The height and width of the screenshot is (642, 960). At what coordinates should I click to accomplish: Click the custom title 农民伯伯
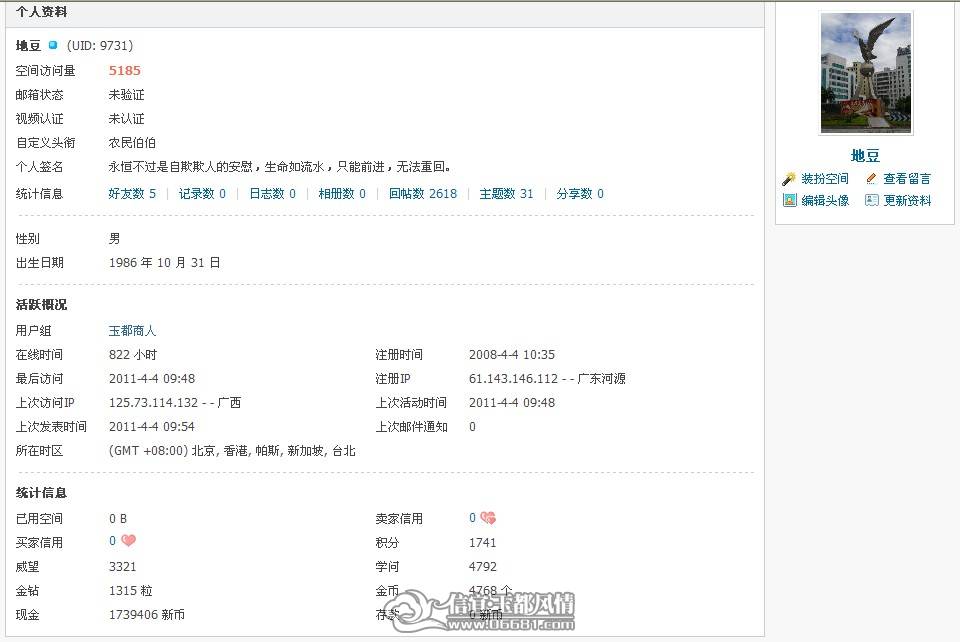click(x=132, y=143)
